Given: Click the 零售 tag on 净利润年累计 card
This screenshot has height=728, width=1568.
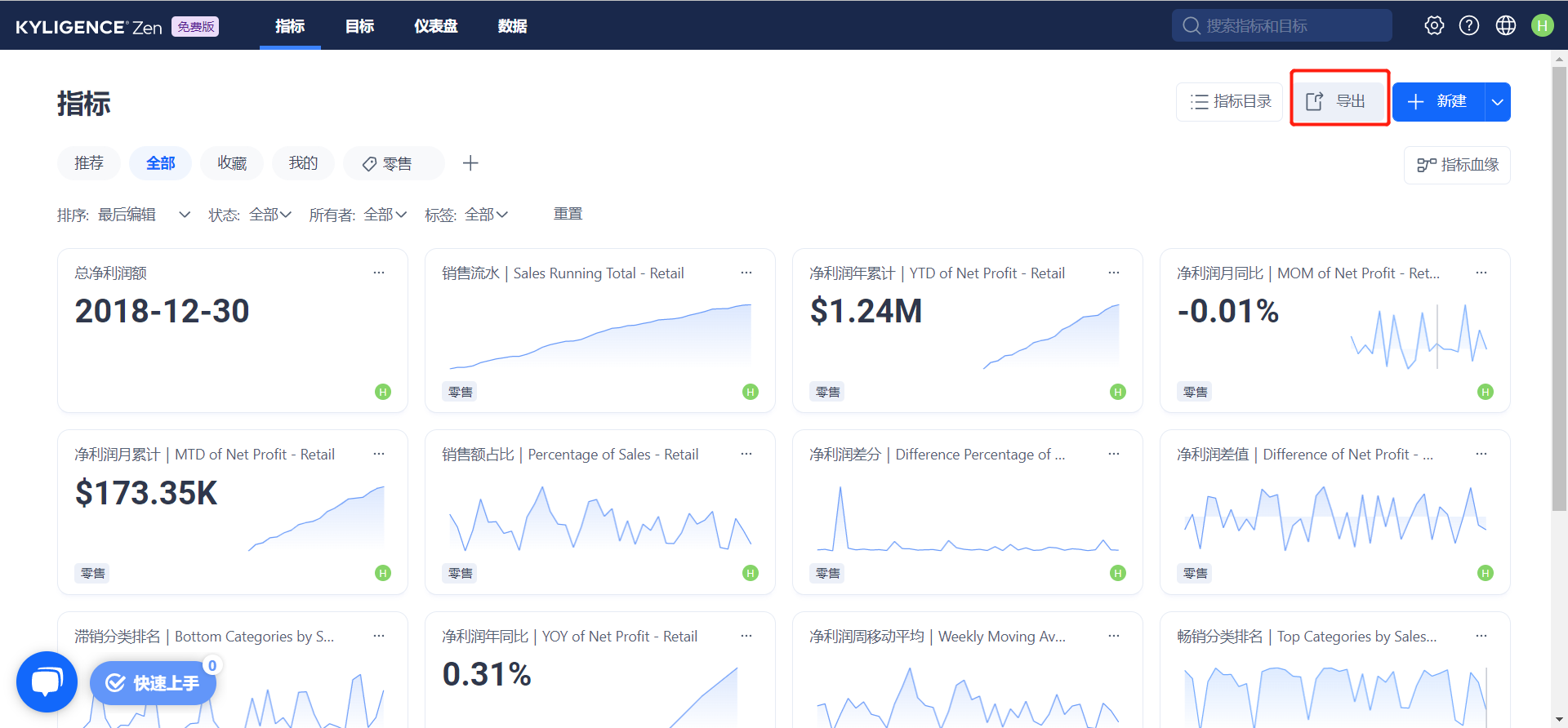Looking at the screenshot, I should (x=827, y=392).
